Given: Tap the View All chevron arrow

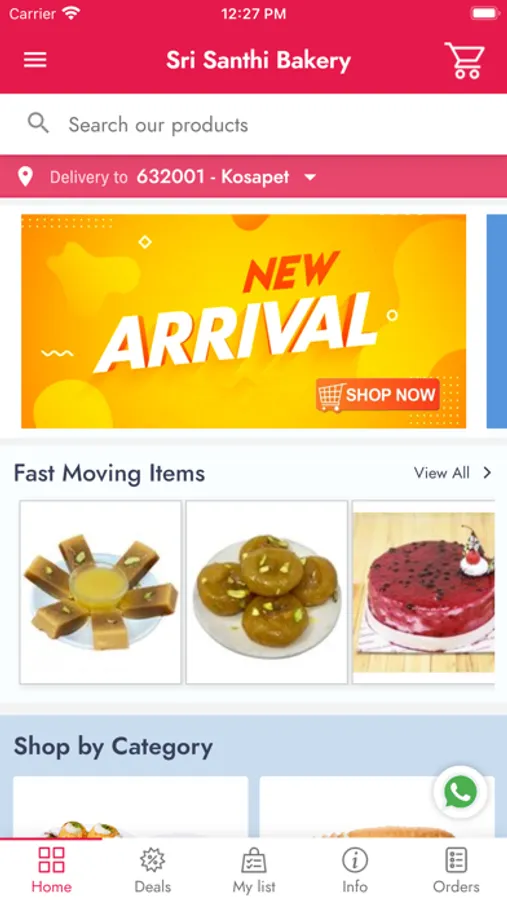Looking at the screenshot, I should tap(487, 473).
